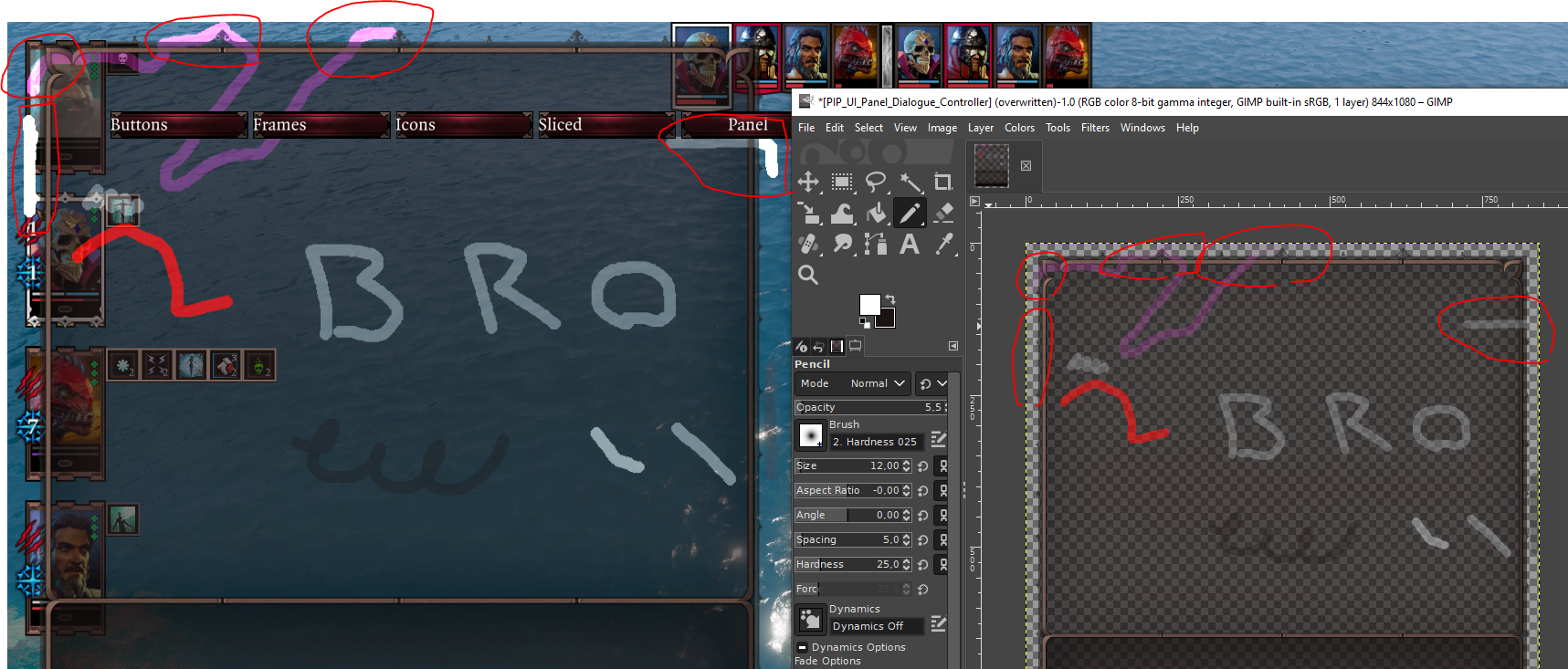Image resolution: width=1568 pixels, height=669 pixels.
Task: Adjust the Angle value stepper arrows
Action: click(x=906, y=516)
